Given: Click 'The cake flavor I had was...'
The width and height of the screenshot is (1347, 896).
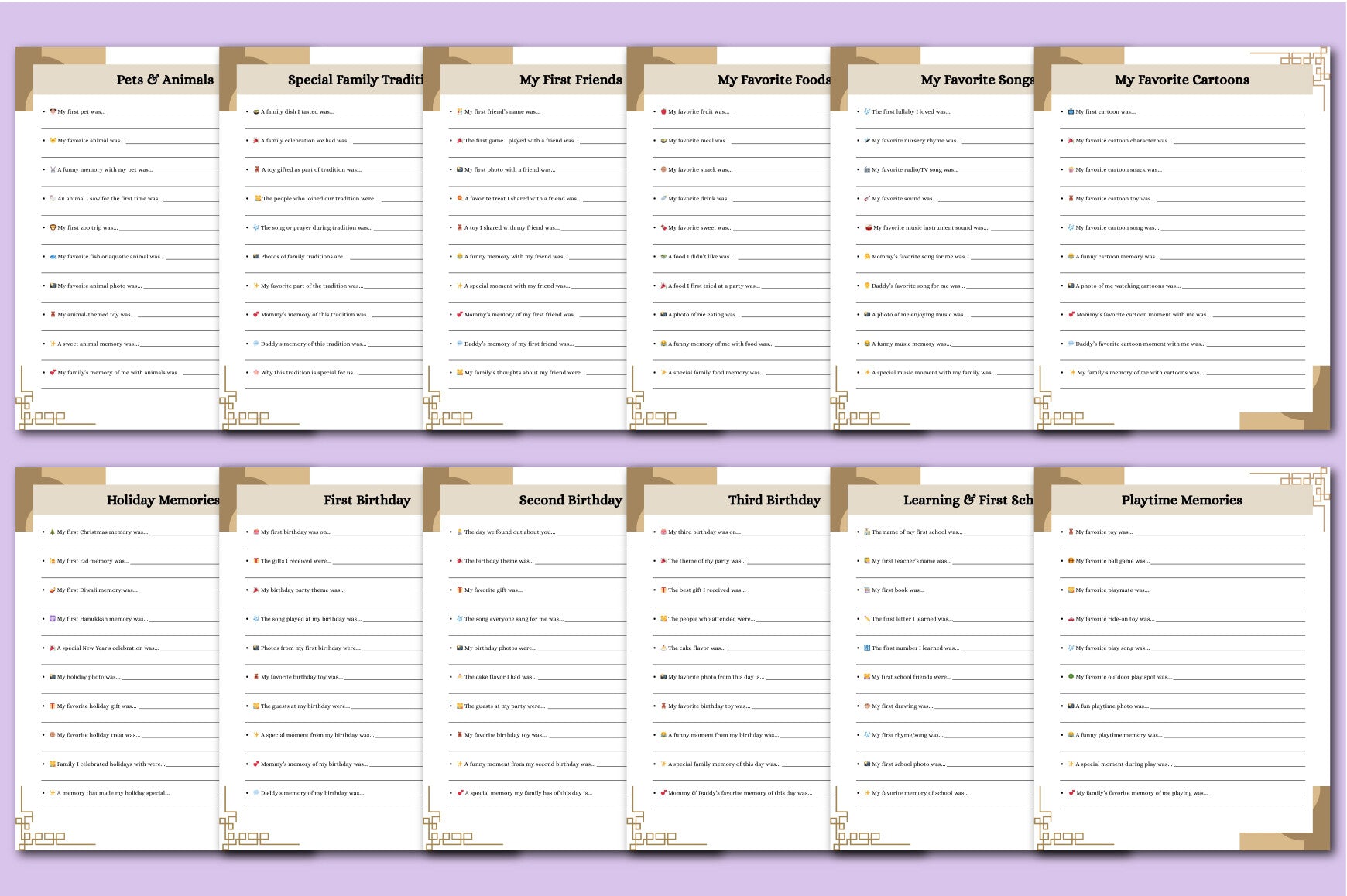Looking at the screenshot, I should pos(500,677).
